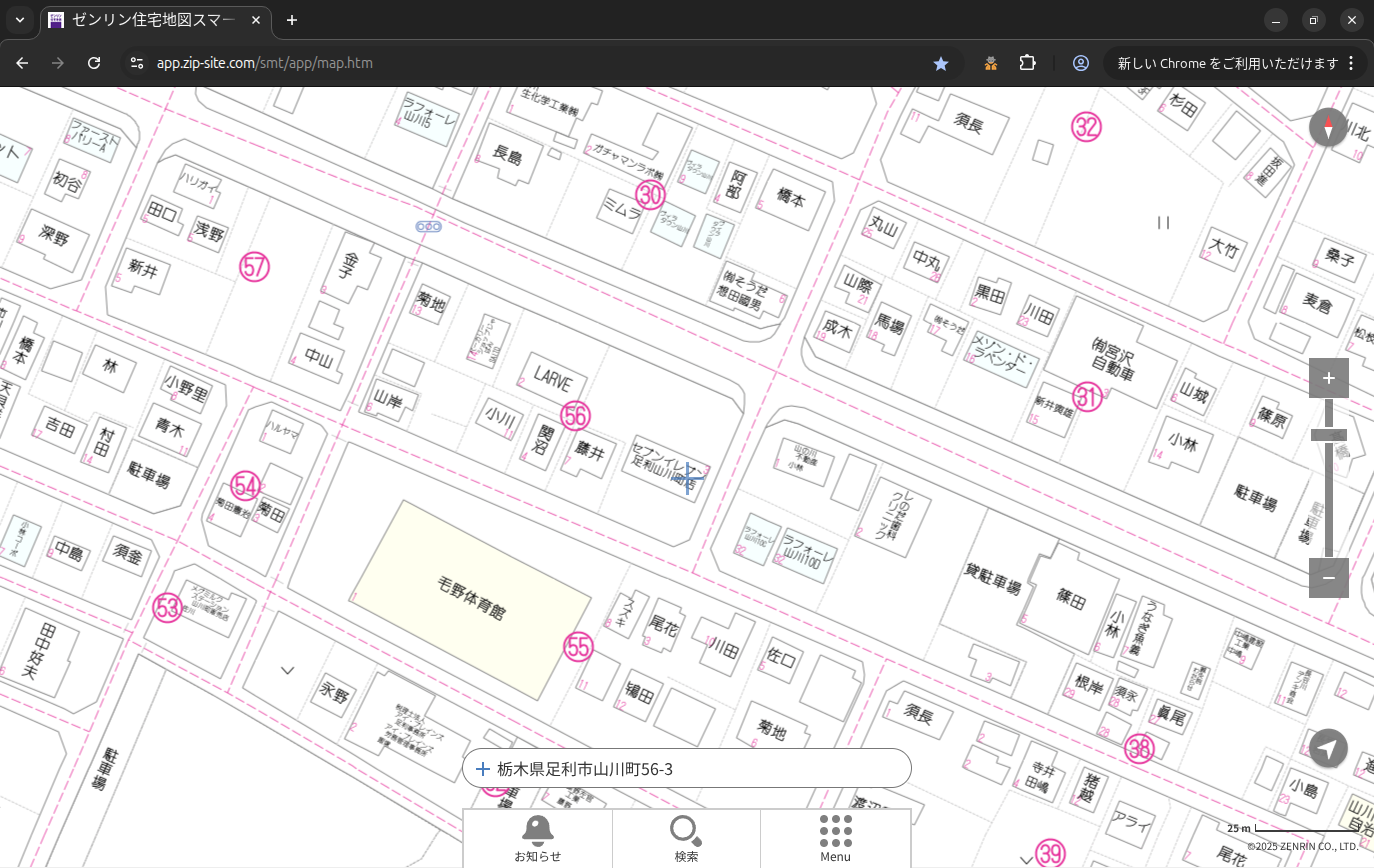This screenshot has height=868, width=1374.
Task: Click block number 31 marker
Action: [1087, 397]
